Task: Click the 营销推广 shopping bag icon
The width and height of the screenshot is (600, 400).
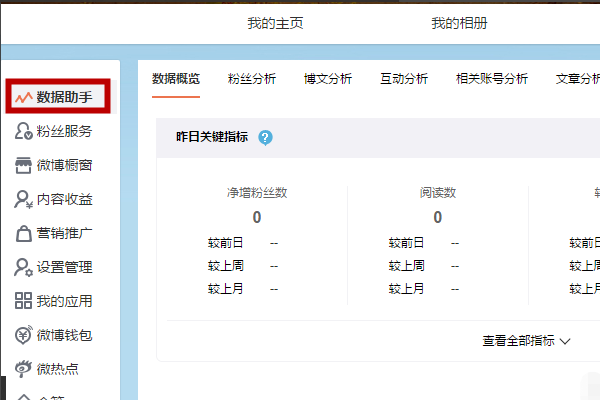Action: (23, 233)
